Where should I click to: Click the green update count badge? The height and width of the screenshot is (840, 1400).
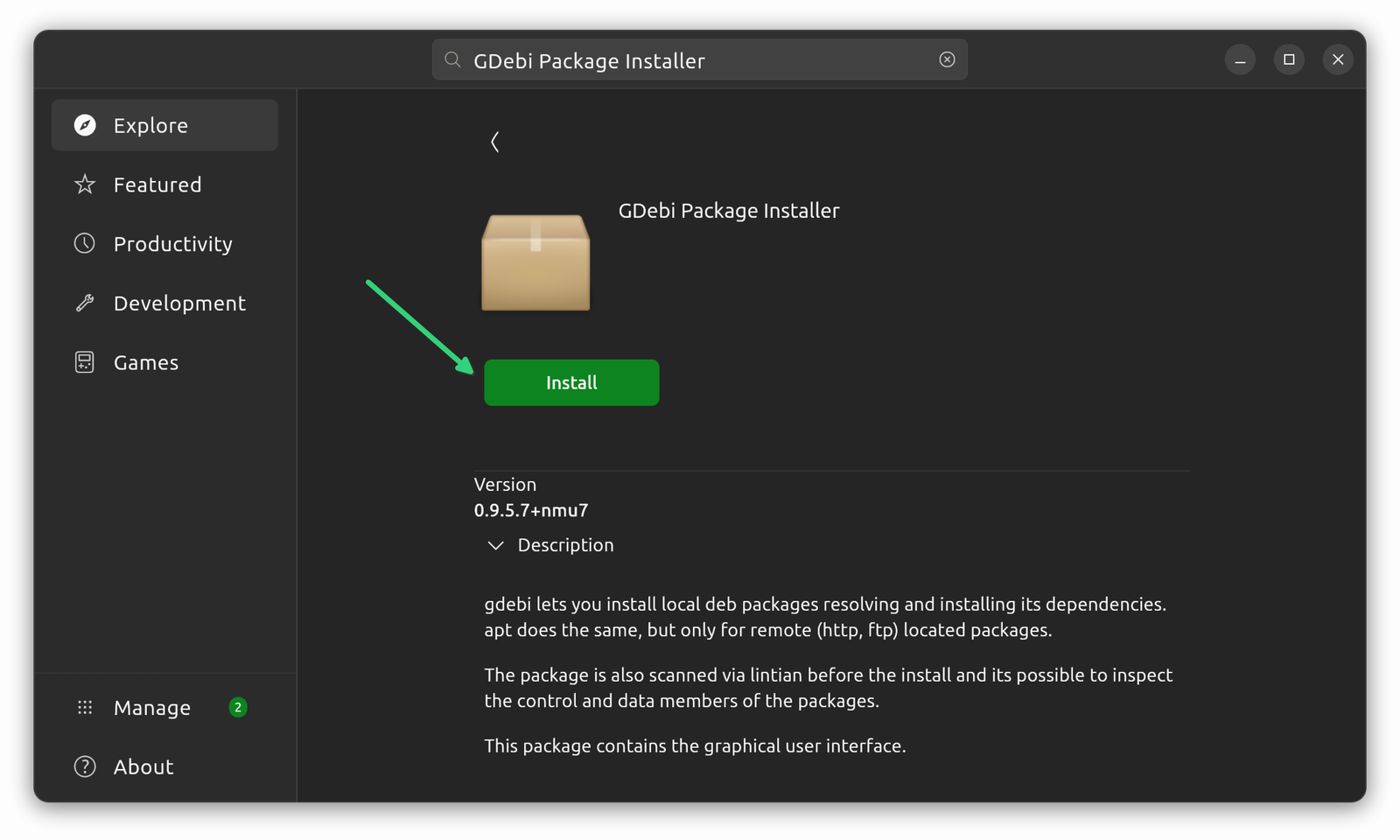click(x=236, y=707)
